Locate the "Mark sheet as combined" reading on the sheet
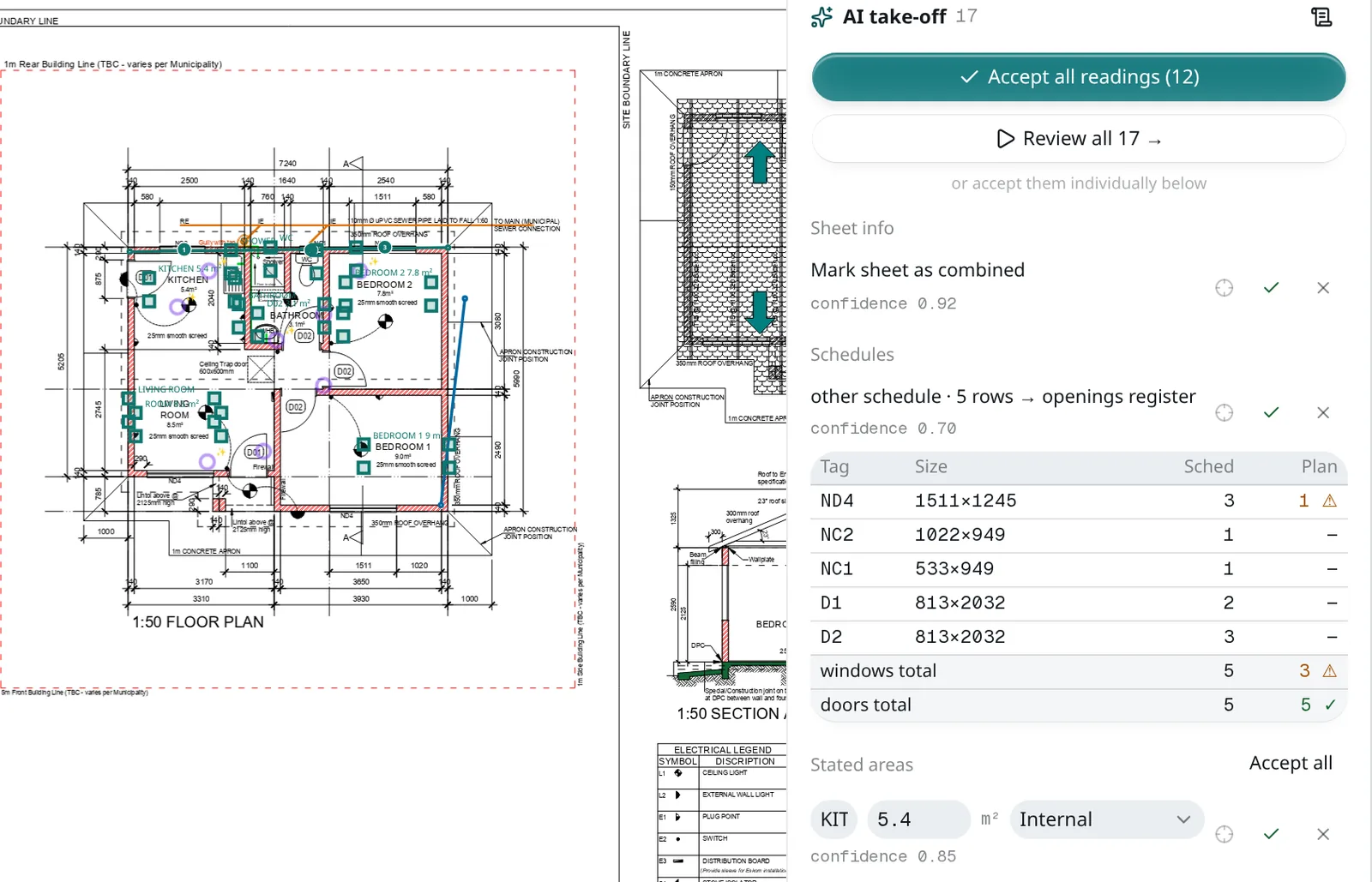Image resolution: width=1372 pixels, height=882 pixels. click(1225, 288)
